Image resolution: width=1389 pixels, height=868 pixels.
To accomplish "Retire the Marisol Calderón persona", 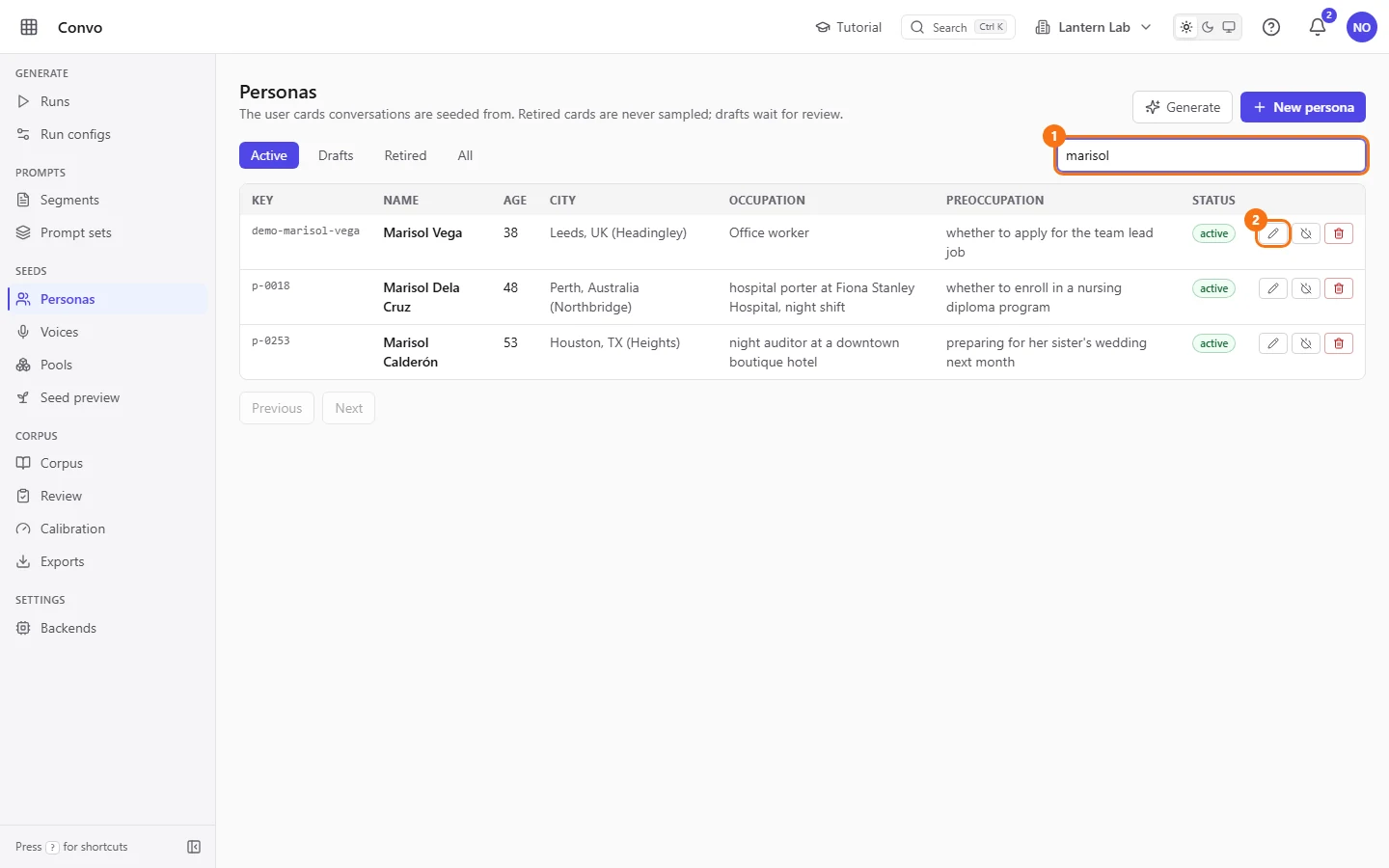I will 1306,343.
